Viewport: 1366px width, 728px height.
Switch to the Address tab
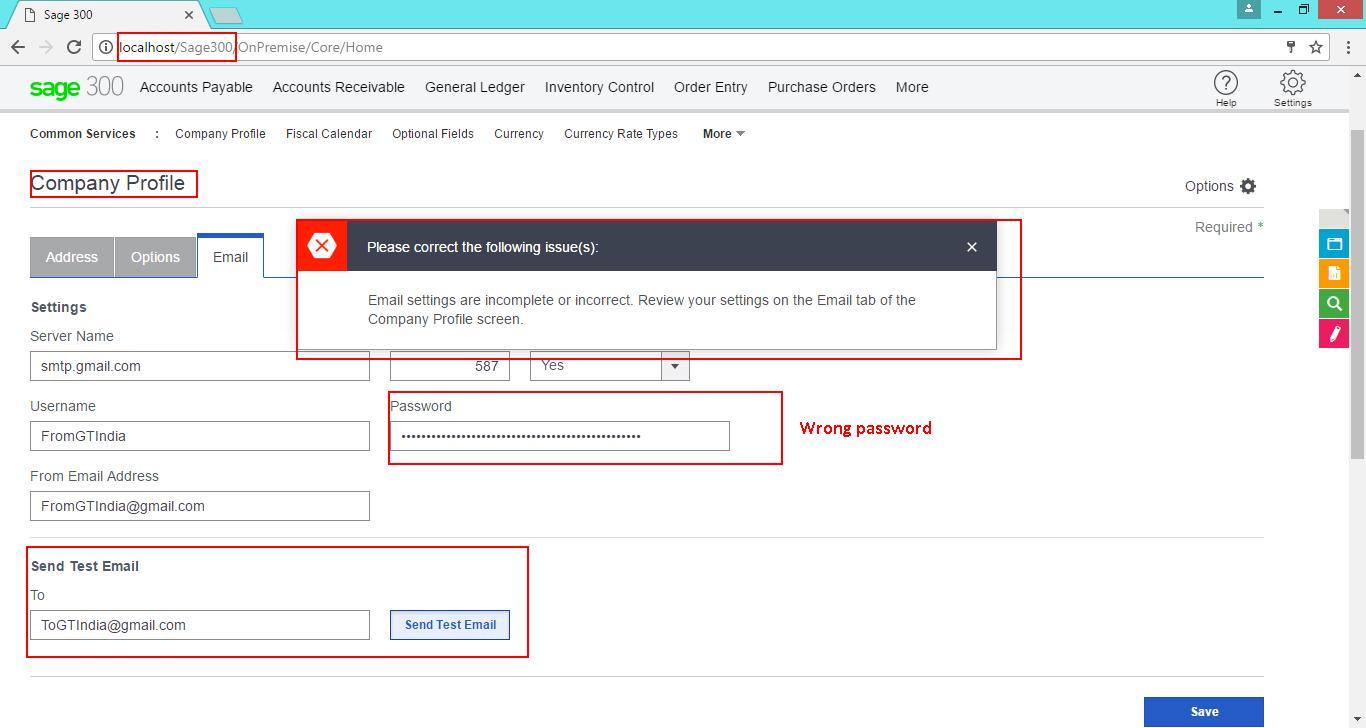tap(72, 257)
